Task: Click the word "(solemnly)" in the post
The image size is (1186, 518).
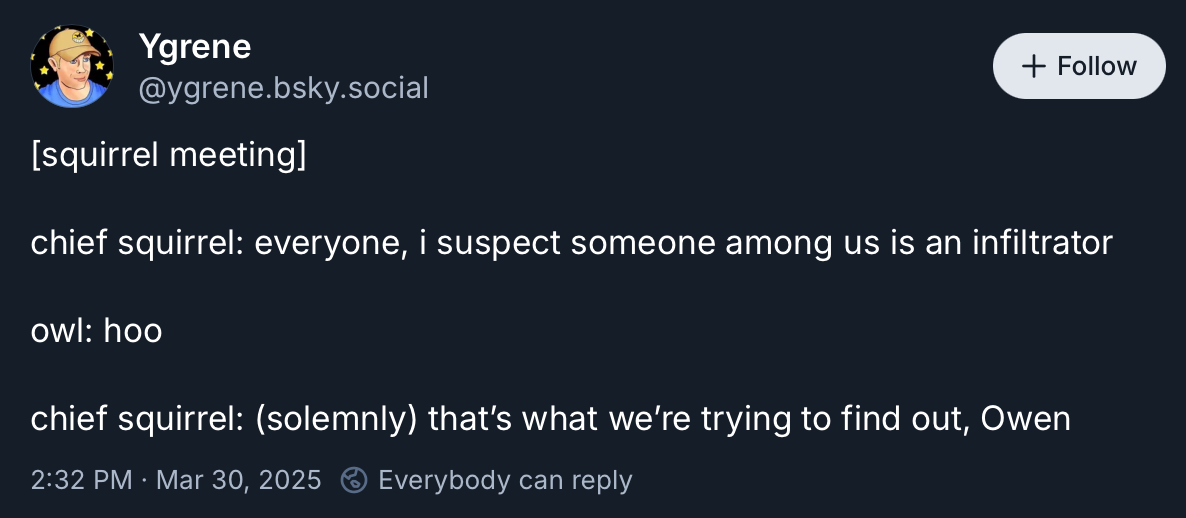Action: click(x=335, y=419)
